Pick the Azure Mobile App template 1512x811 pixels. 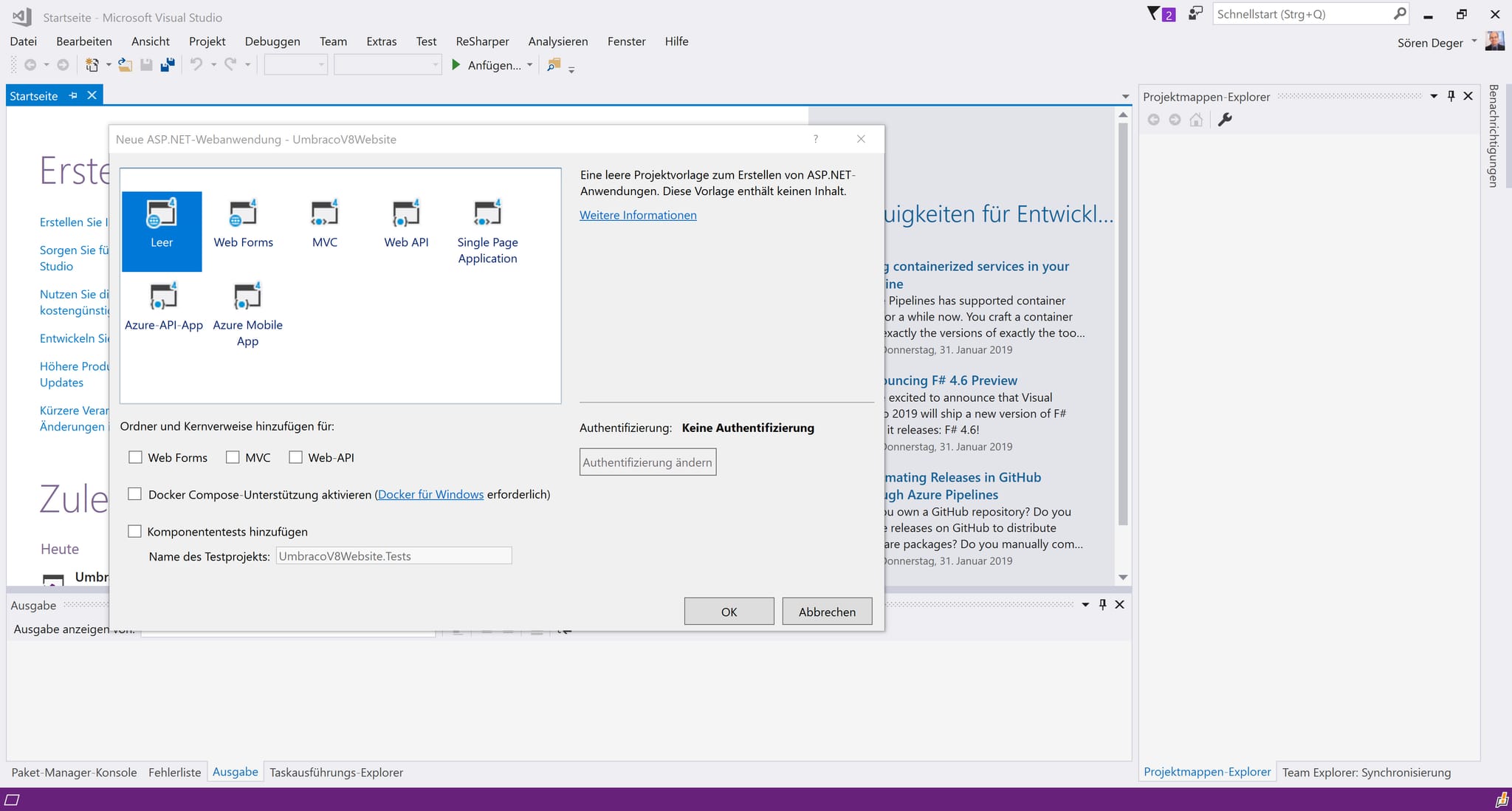247,315
